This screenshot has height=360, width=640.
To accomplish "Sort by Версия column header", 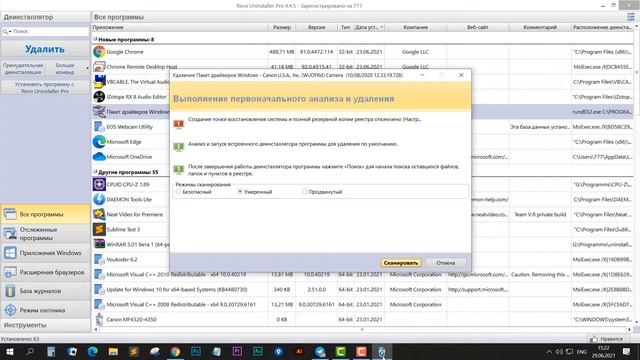I will (316, 27).
